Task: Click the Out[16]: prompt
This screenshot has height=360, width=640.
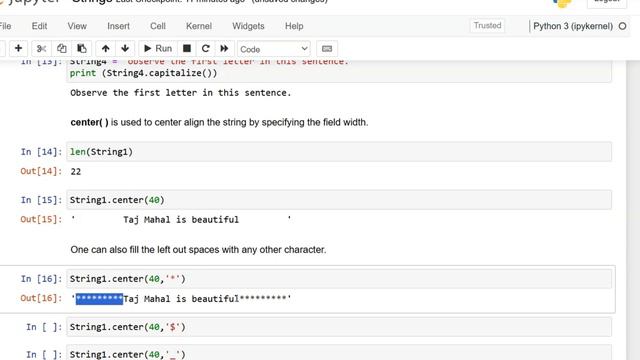Action: click(41, 298)
